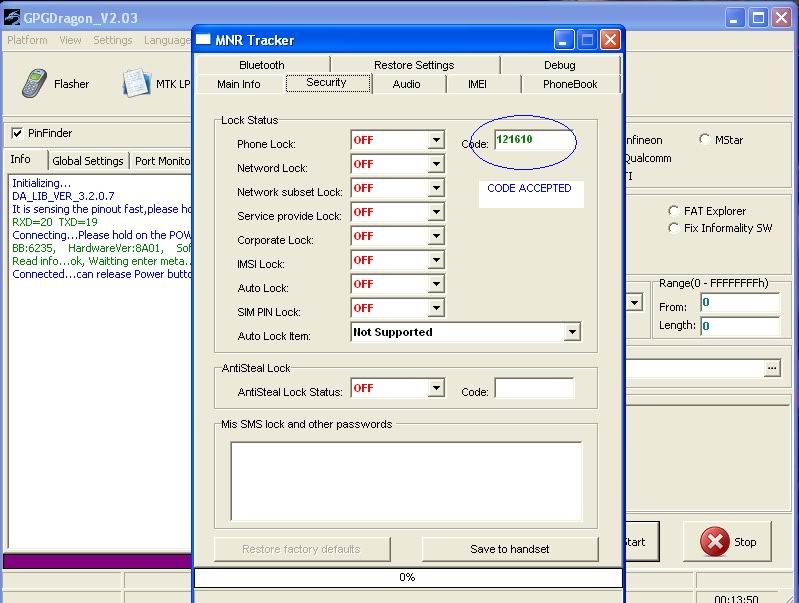Click the Range Length input field

tap(740, 326)
